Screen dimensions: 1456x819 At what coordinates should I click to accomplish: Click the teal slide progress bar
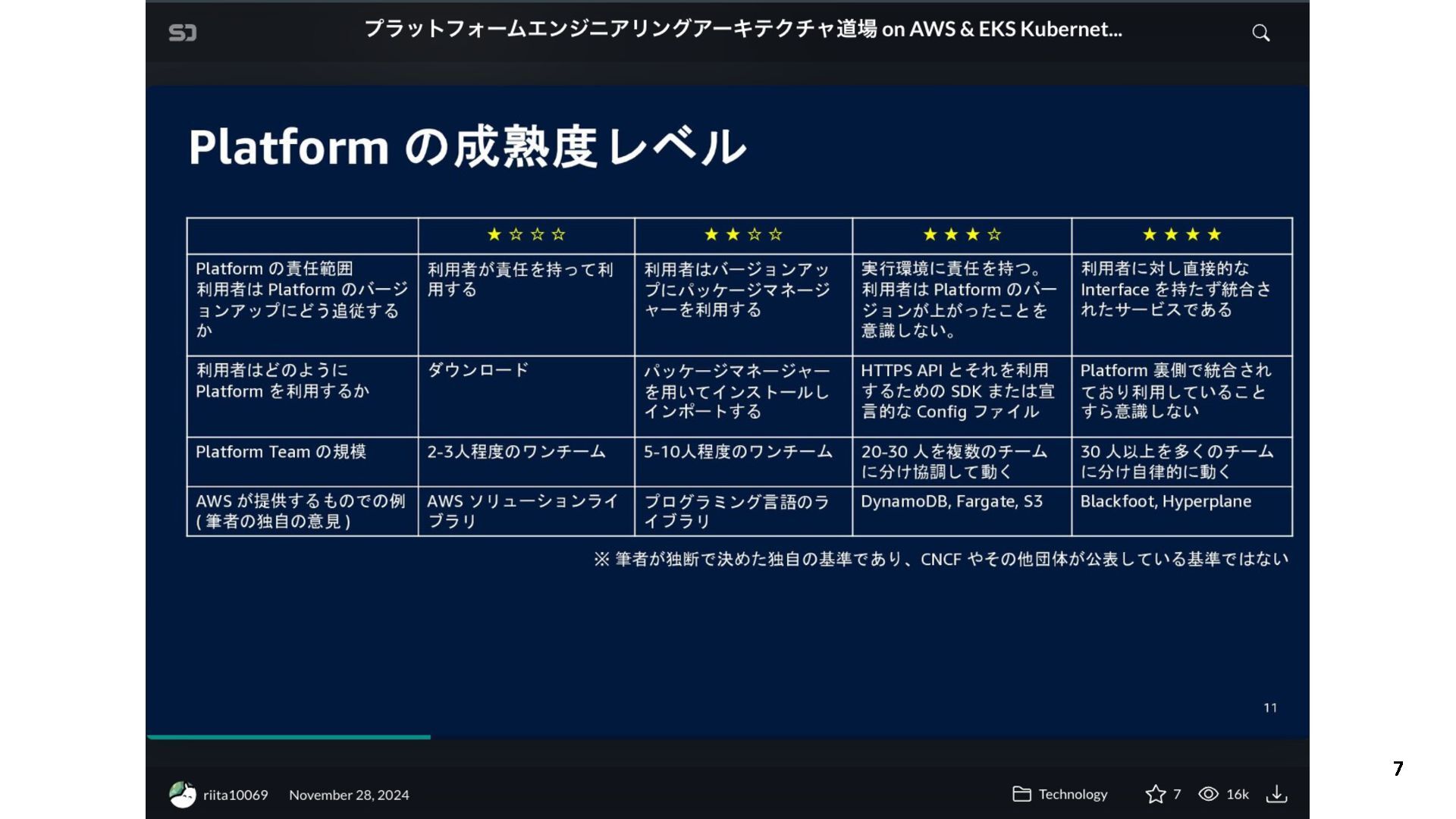point(288,736)
